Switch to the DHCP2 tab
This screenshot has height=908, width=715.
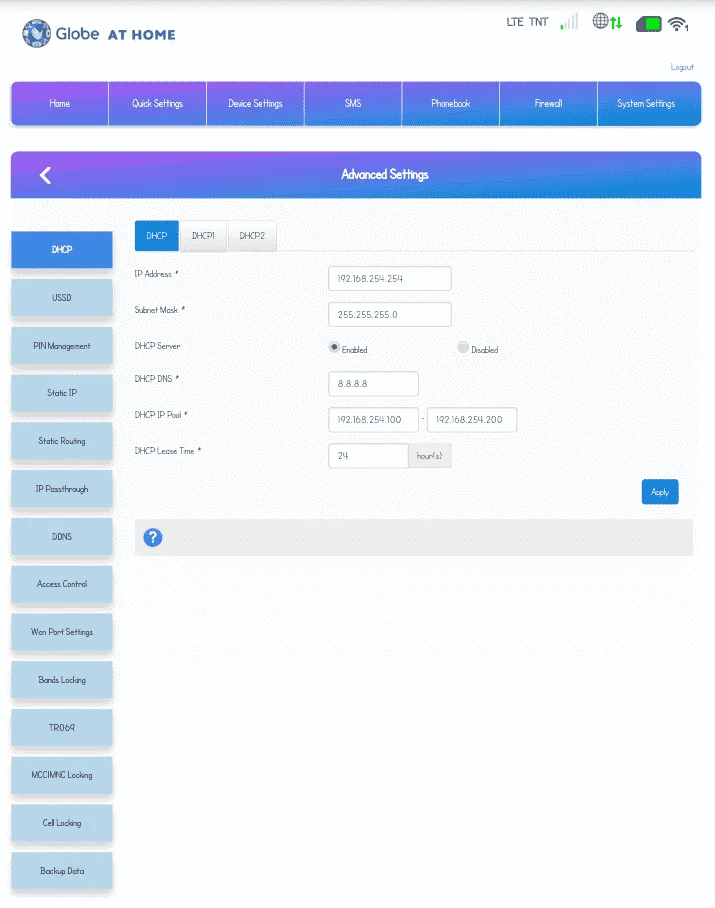252,236
